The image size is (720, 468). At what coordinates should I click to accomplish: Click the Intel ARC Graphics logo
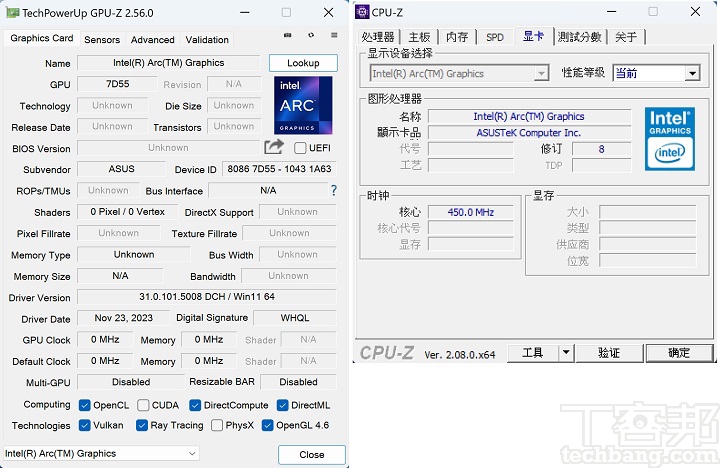pyautogui.click(x=303, y=105)
